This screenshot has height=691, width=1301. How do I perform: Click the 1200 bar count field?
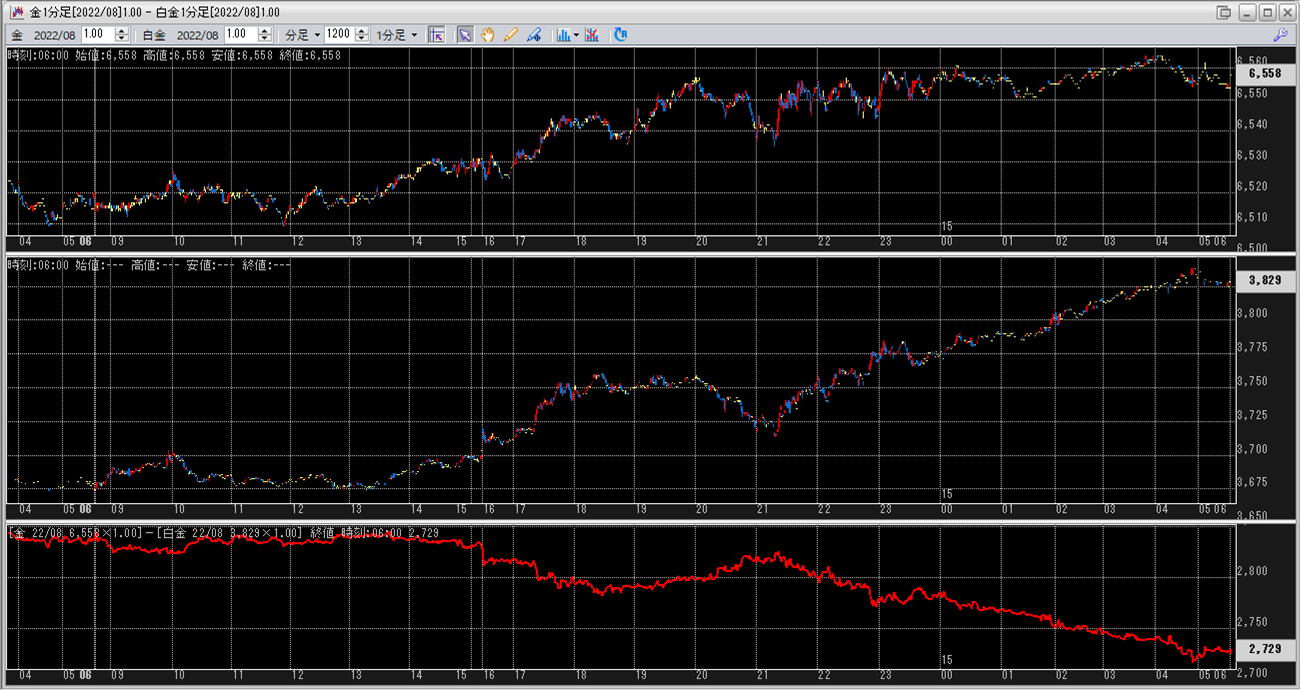click(x=339, y=34)
